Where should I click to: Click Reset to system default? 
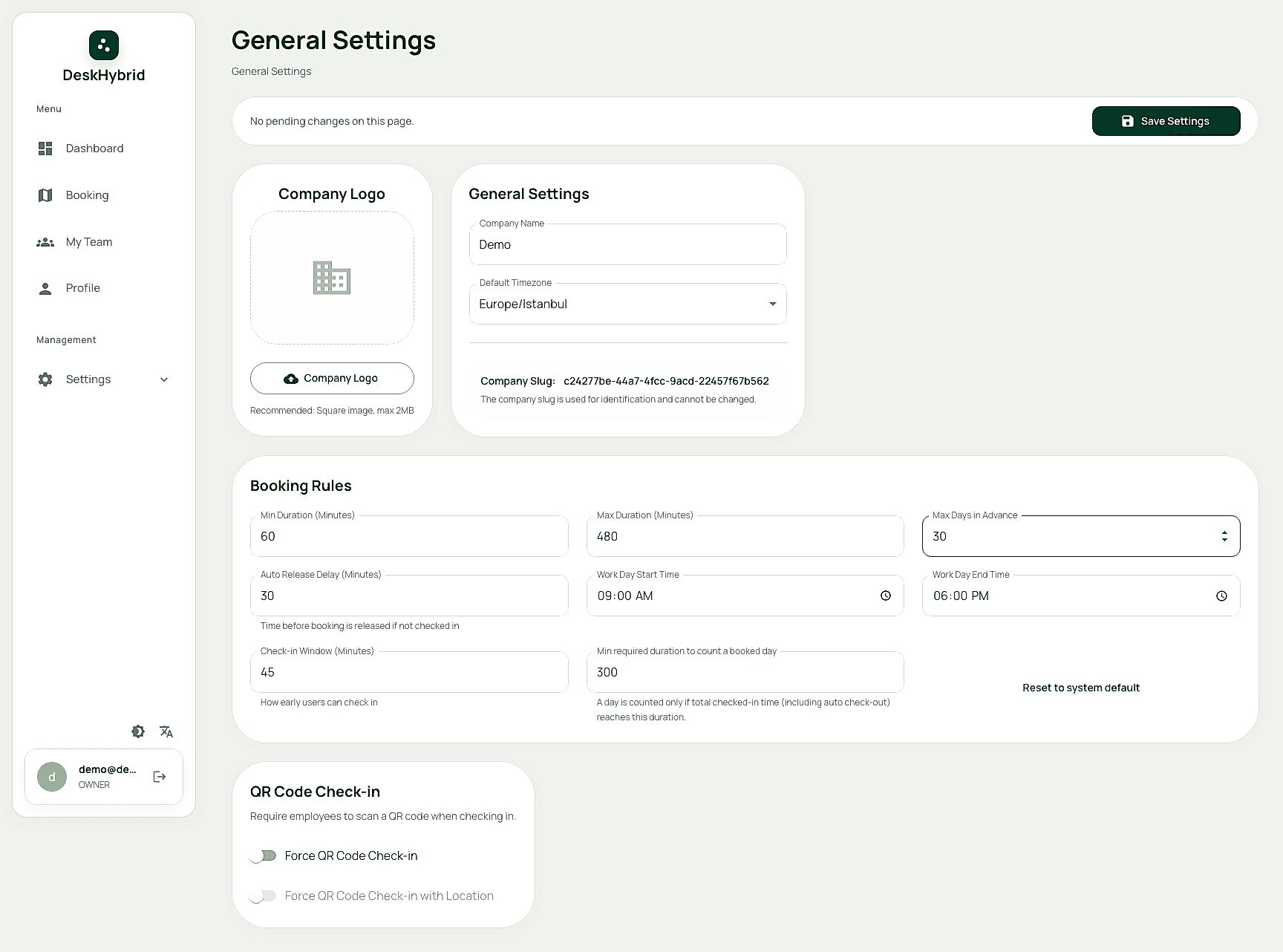(x=1081, y=687)
